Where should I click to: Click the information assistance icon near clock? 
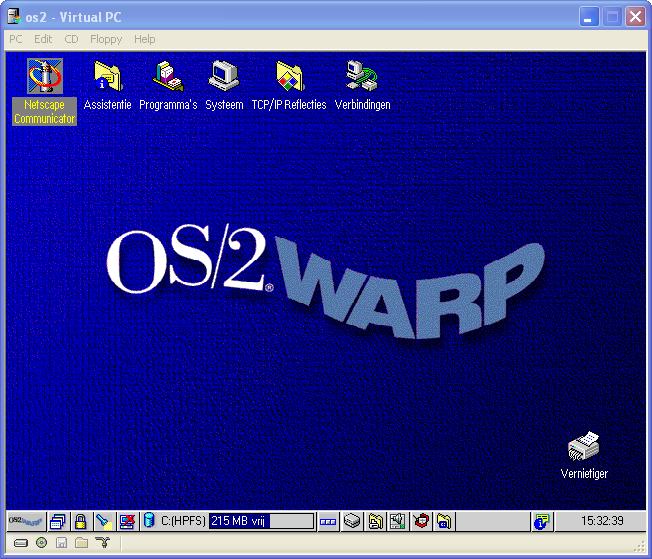[541, 521]
